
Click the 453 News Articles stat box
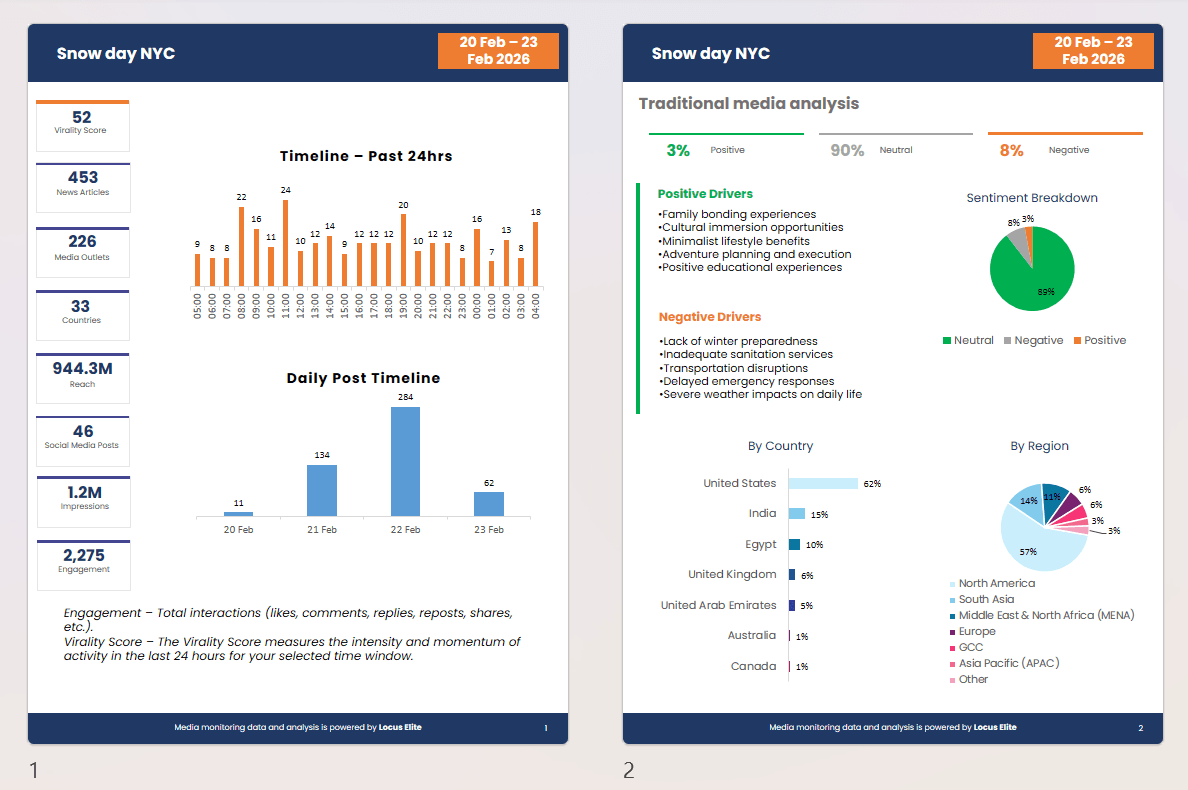tap(83, 188)
